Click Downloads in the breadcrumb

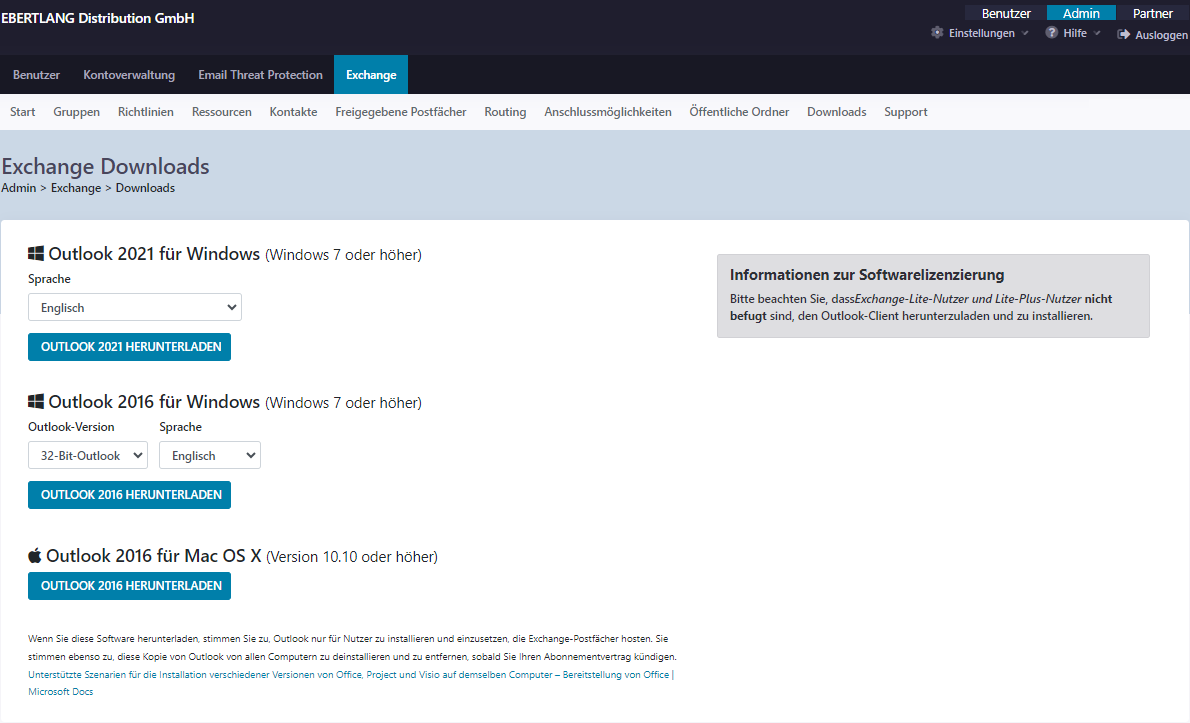pyautogui.click(x=145, y=187)
